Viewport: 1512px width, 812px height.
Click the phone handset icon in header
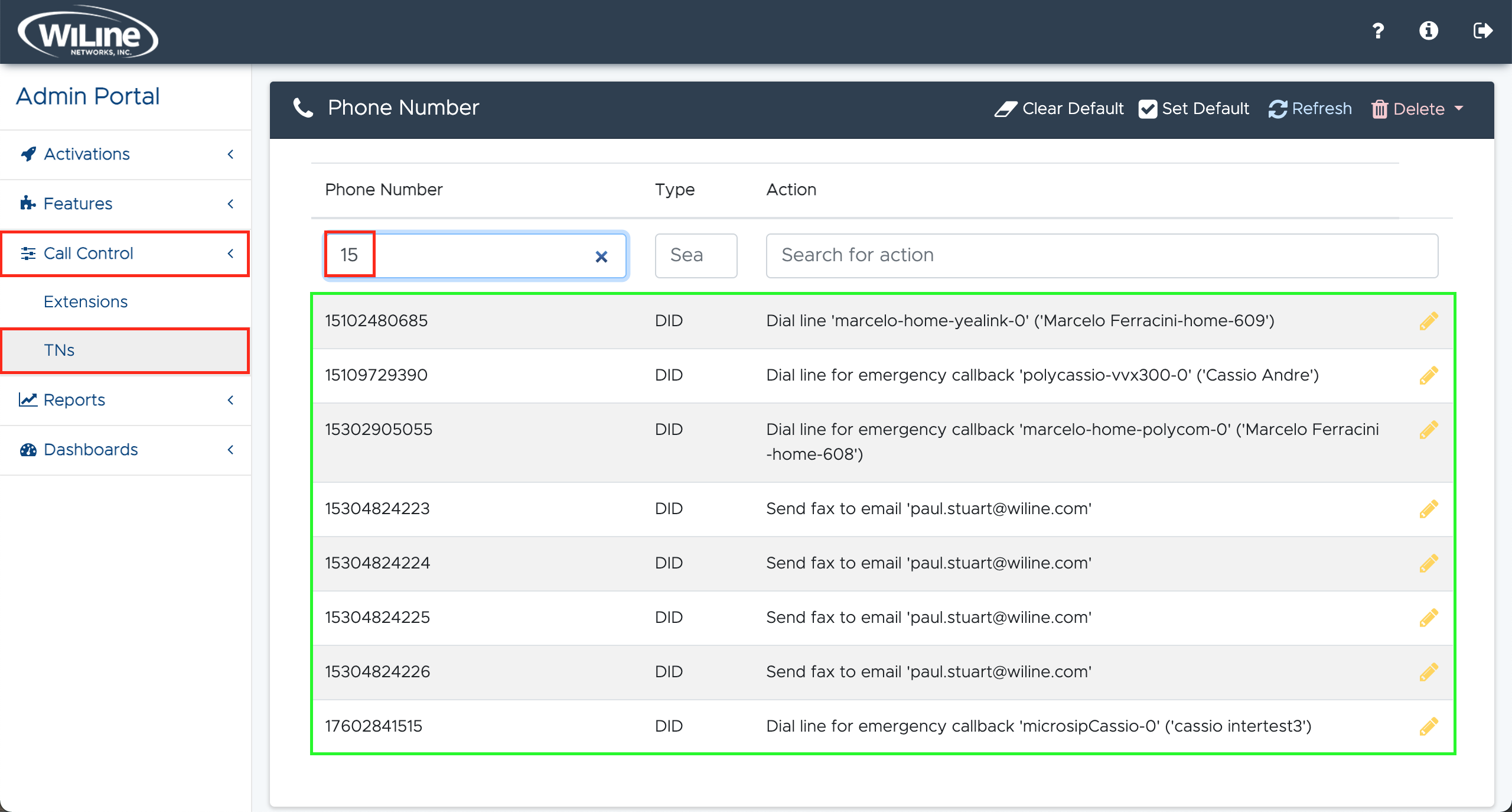(x=304, y=108)
